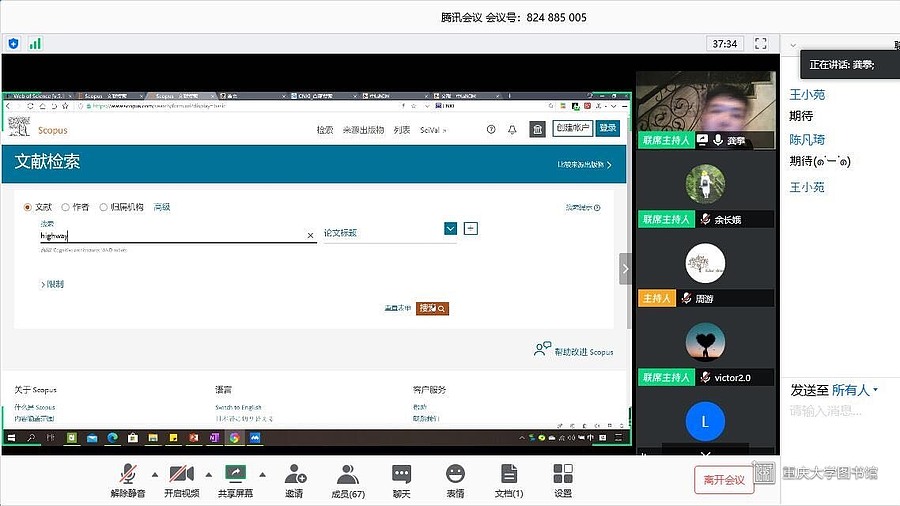The image size is (900, 506).
Task: Open the invite (邀请) icon
Action: coord(294,474)
